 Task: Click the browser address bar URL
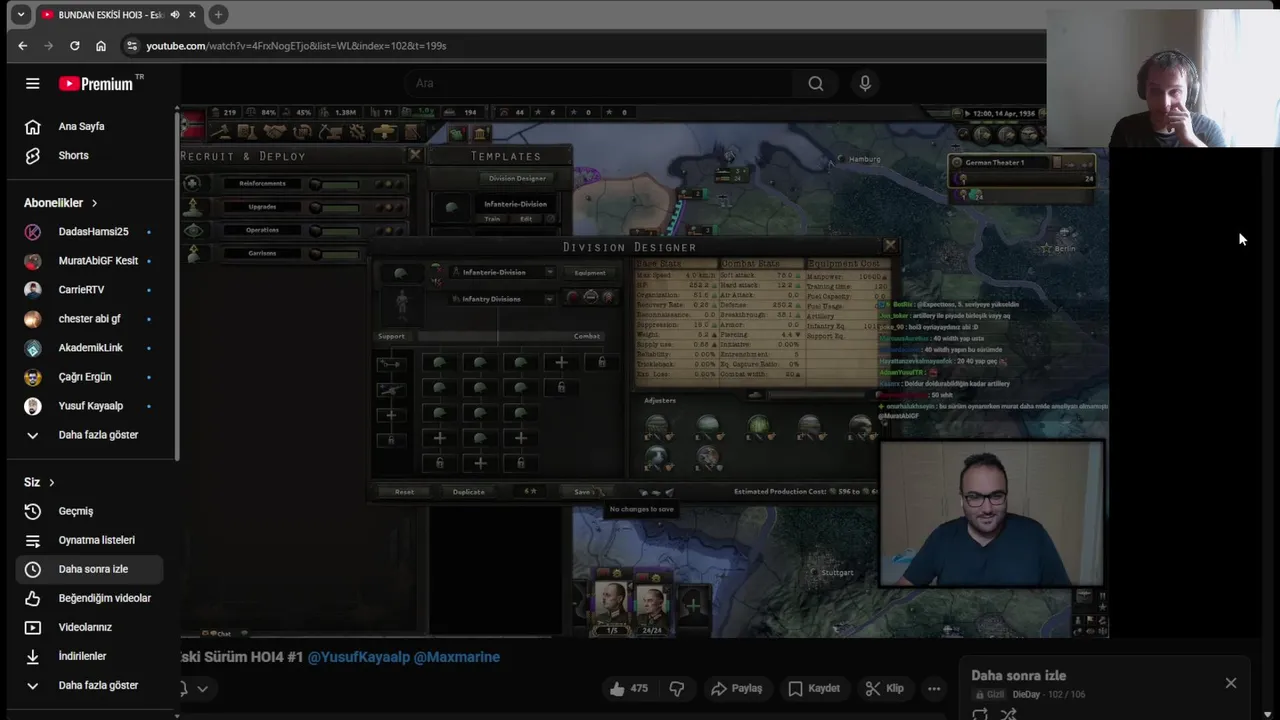tap(296, 46)
